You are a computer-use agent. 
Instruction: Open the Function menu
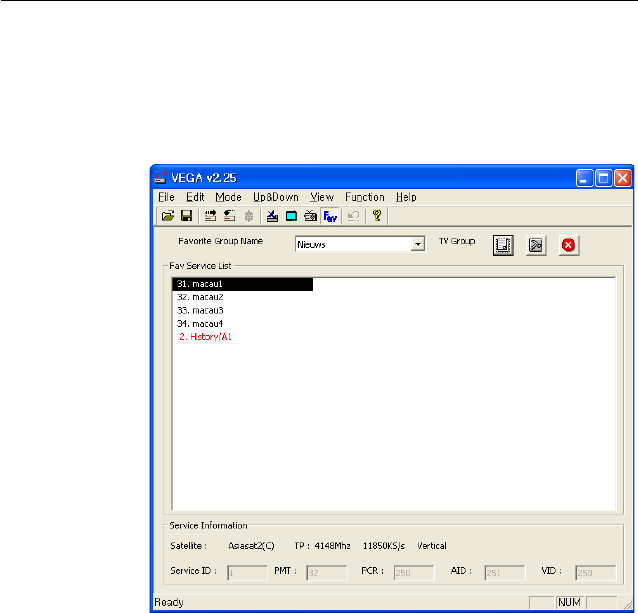click(365, 197)
